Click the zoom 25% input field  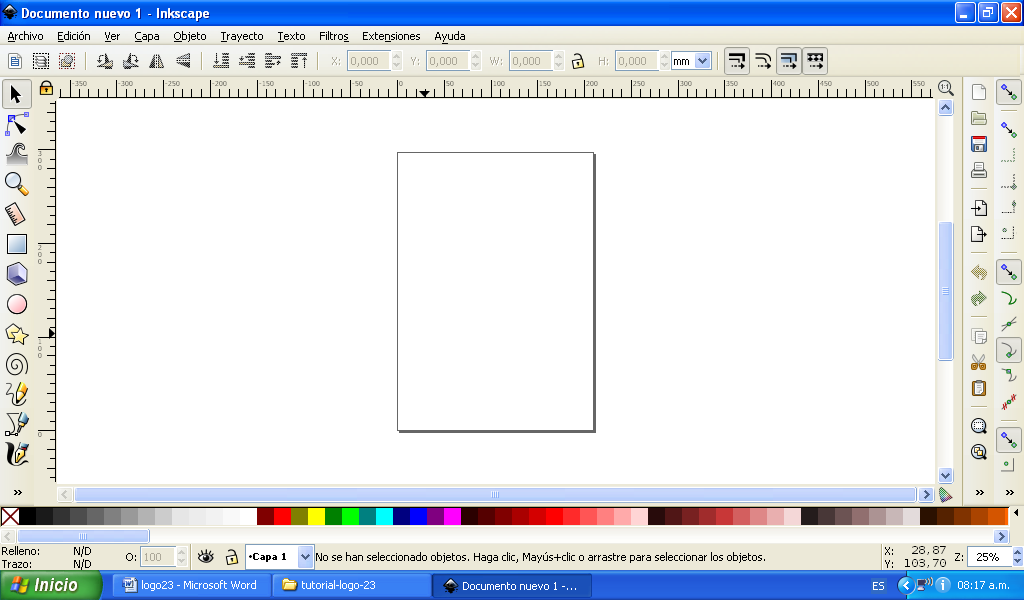[x=989, y=557]
